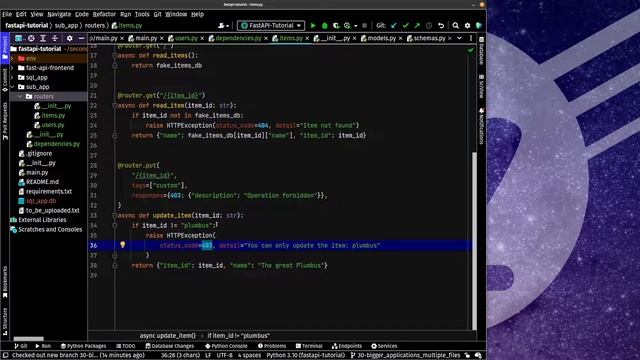Rollback changes with undo arrow icon
Screen dimensions: 640x360
pos(441,25)
